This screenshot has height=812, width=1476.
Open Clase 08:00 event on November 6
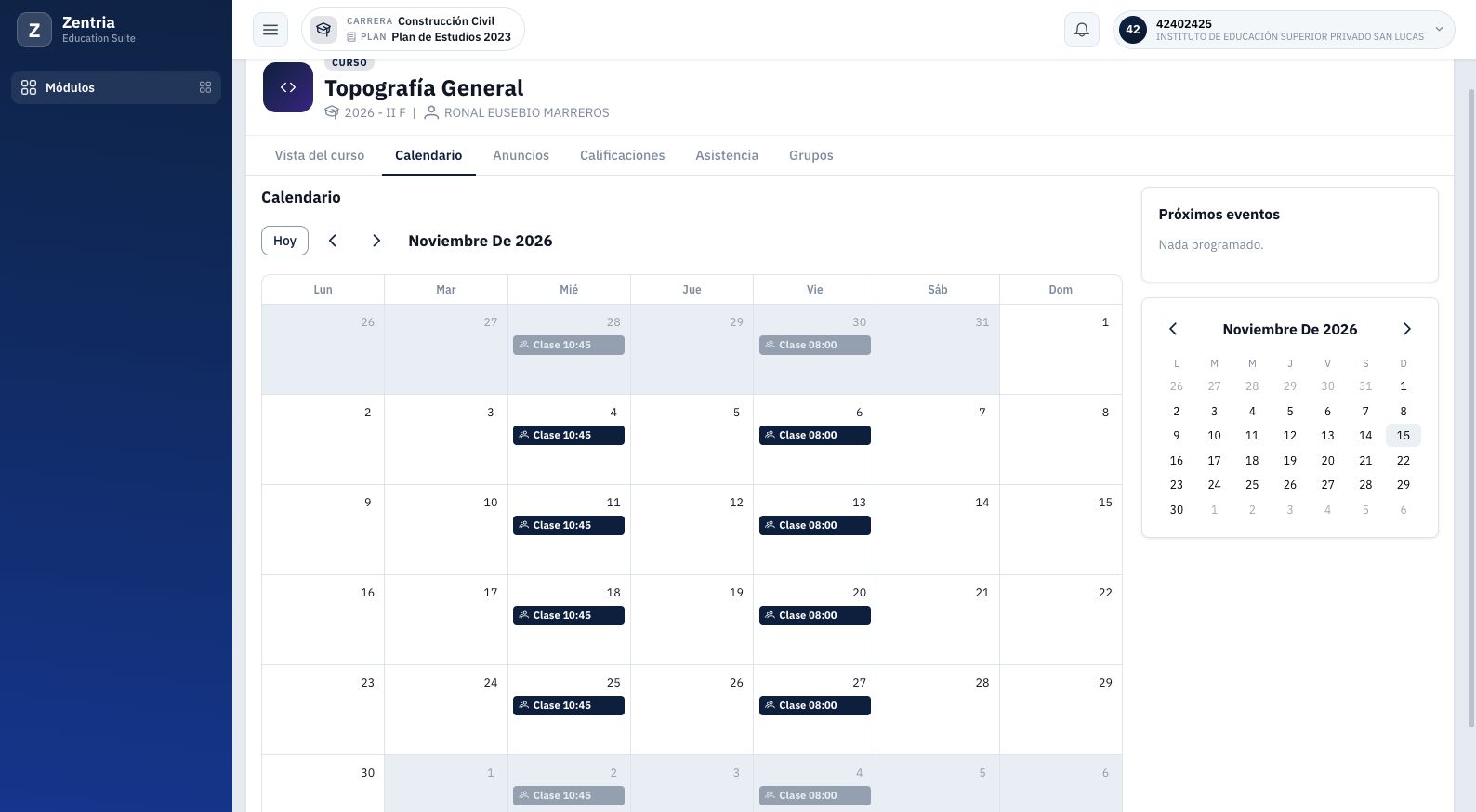[x=815, y=435]
